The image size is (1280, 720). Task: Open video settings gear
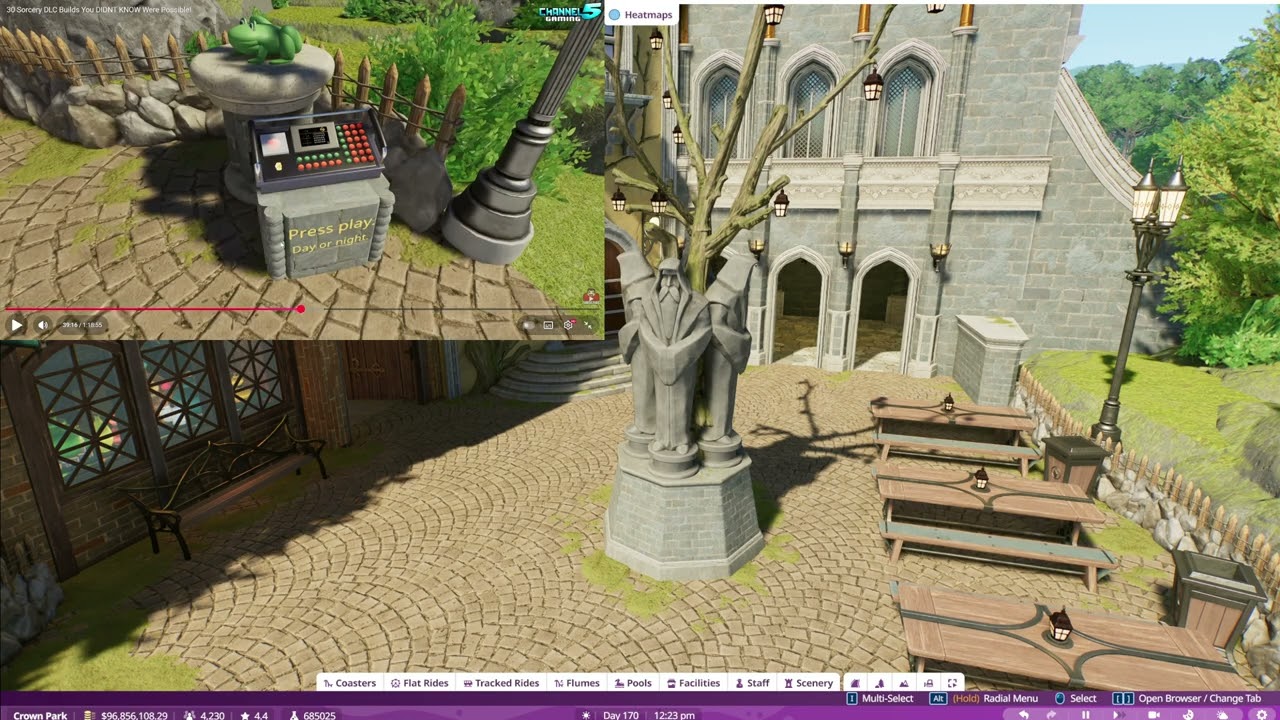568,325
